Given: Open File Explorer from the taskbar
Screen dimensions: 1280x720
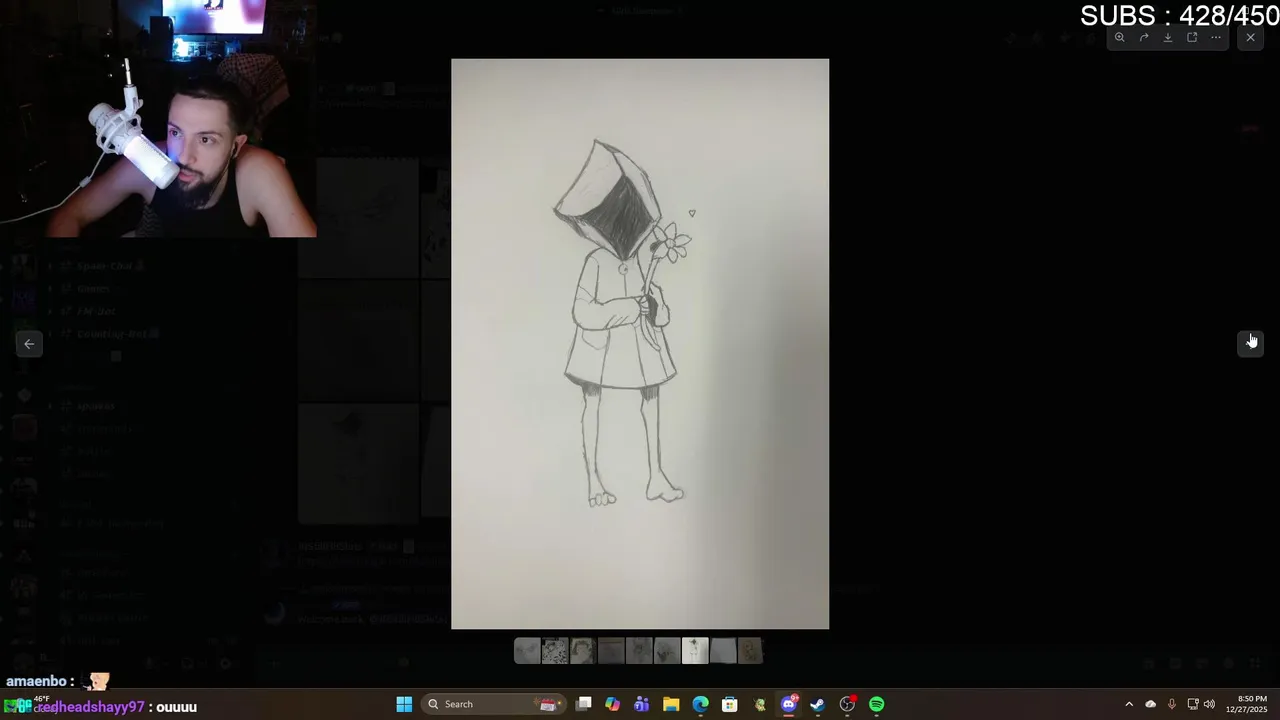Looking at the screenshot, I should point(671,704).
